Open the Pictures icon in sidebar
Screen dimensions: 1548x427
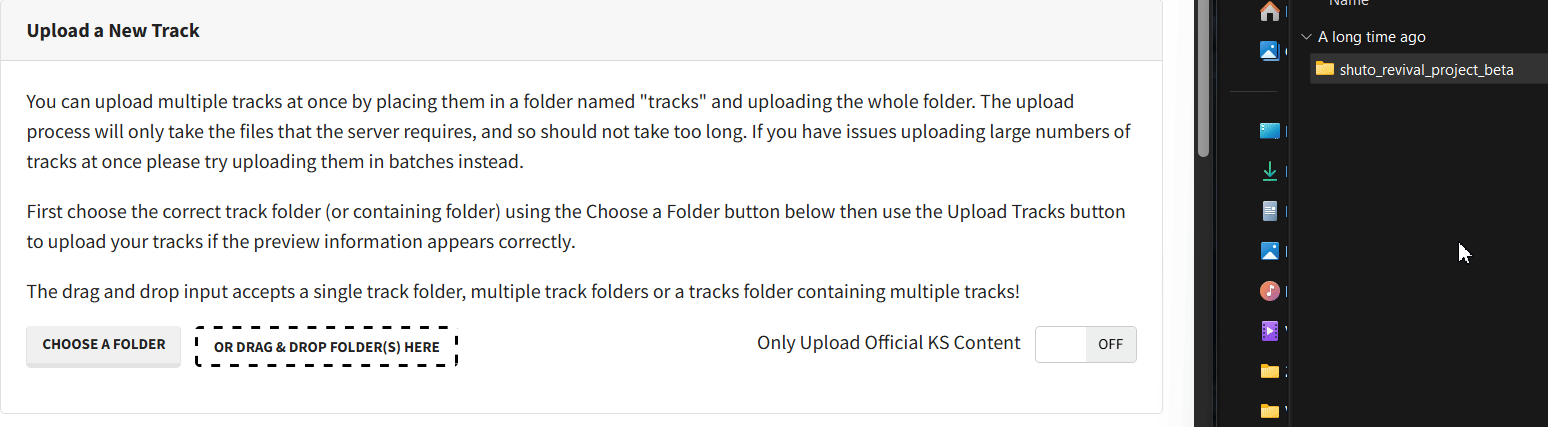(x=1269, y=251)
